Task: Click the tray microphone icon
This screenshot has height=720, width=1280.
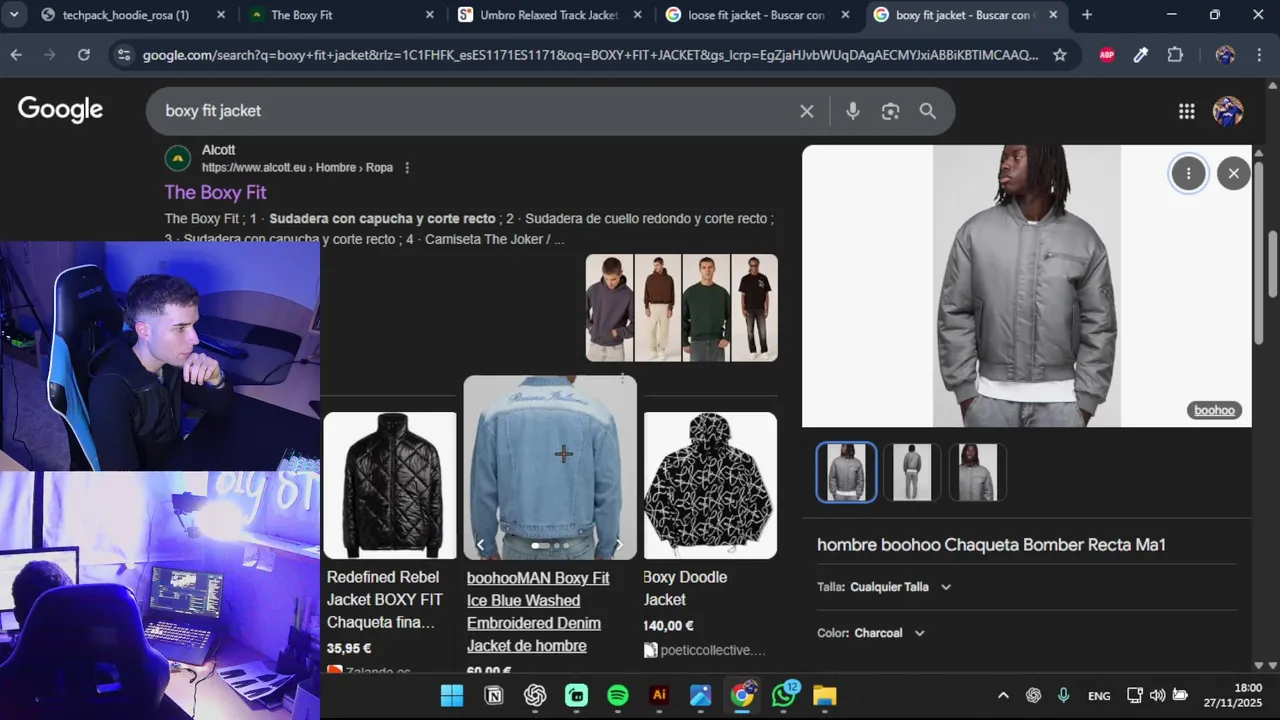Action: coord(1064,695)
